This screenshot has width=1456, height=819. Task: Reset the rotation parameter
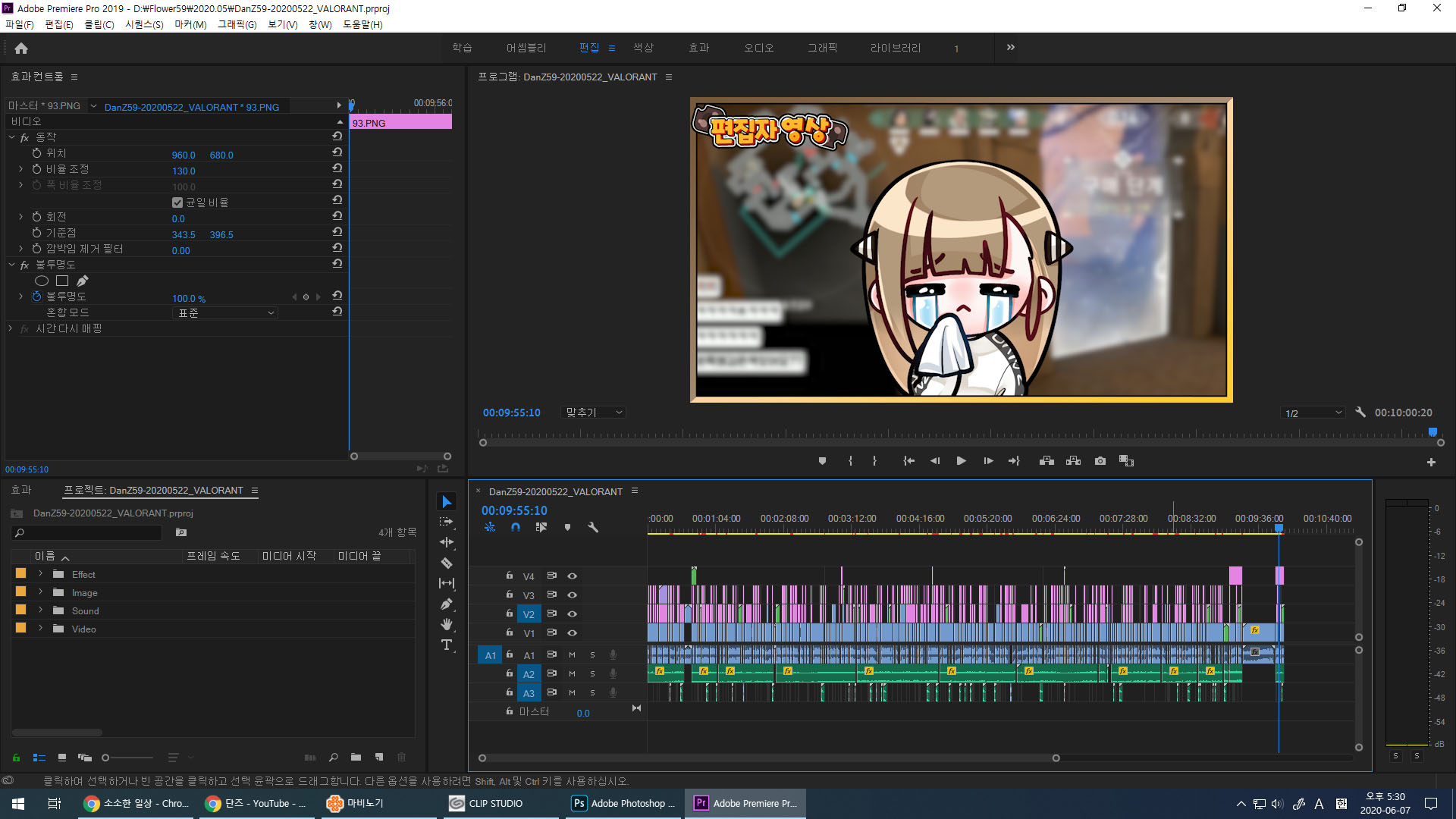click(x=337, y=216)
